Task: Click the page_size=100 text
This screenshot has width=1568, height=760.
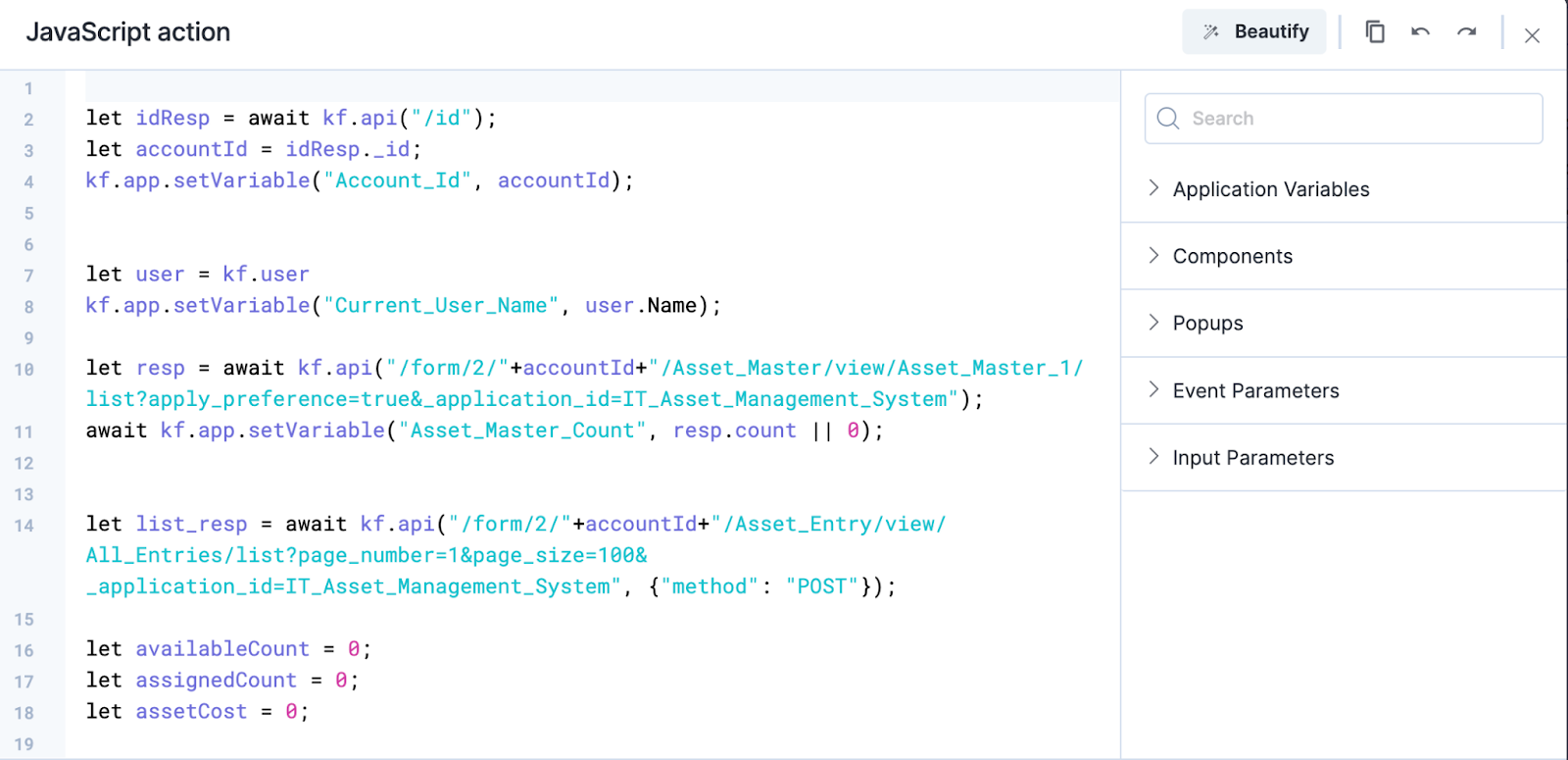Action: pyautogui.click(x=554, y=556)
